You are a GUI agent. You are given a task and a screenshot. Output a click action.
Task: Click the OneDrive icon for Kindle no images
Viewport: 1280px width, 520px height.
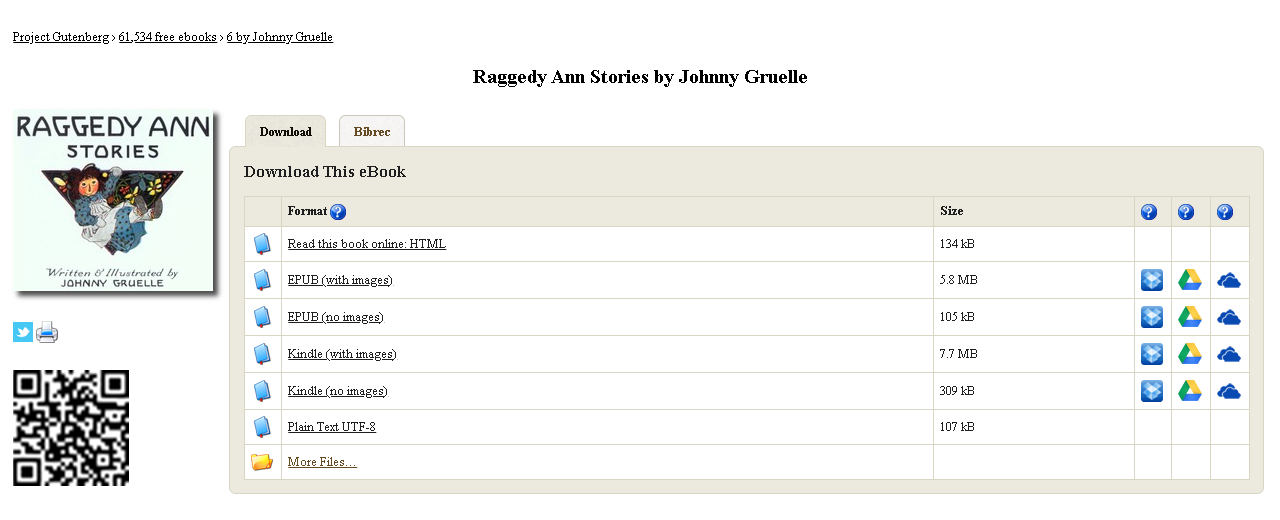pyautogui.click(x=1229, y=391)
